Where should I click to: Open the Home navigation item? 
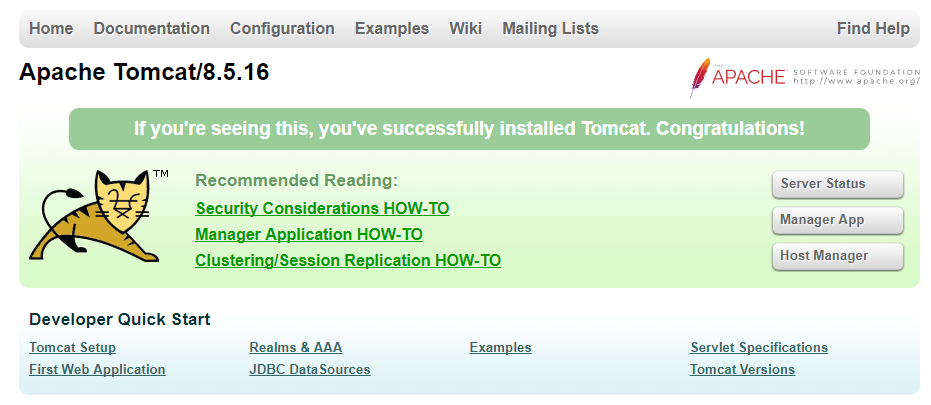pyautogui.click(x=51, y=29)
